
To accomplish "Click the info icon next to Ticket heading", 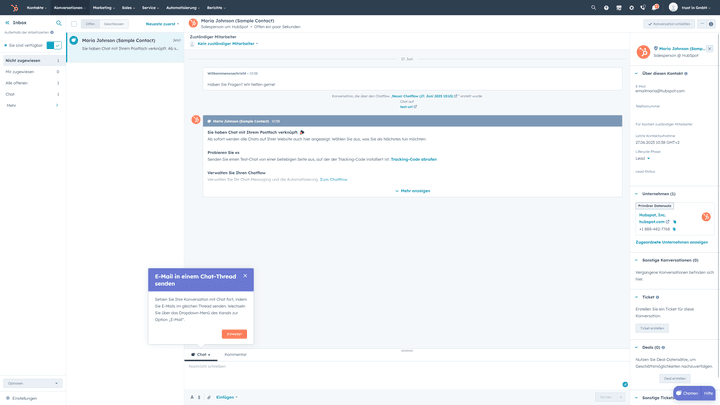I will point(658,297).
